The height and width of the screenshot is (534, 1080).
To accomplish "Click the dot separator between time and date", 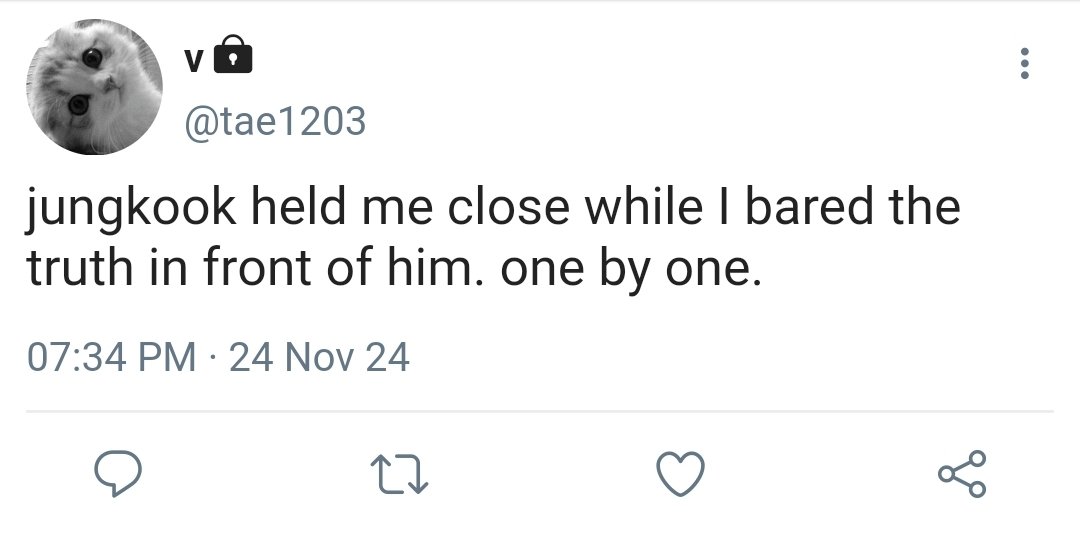I will click(x=212, y=359).
